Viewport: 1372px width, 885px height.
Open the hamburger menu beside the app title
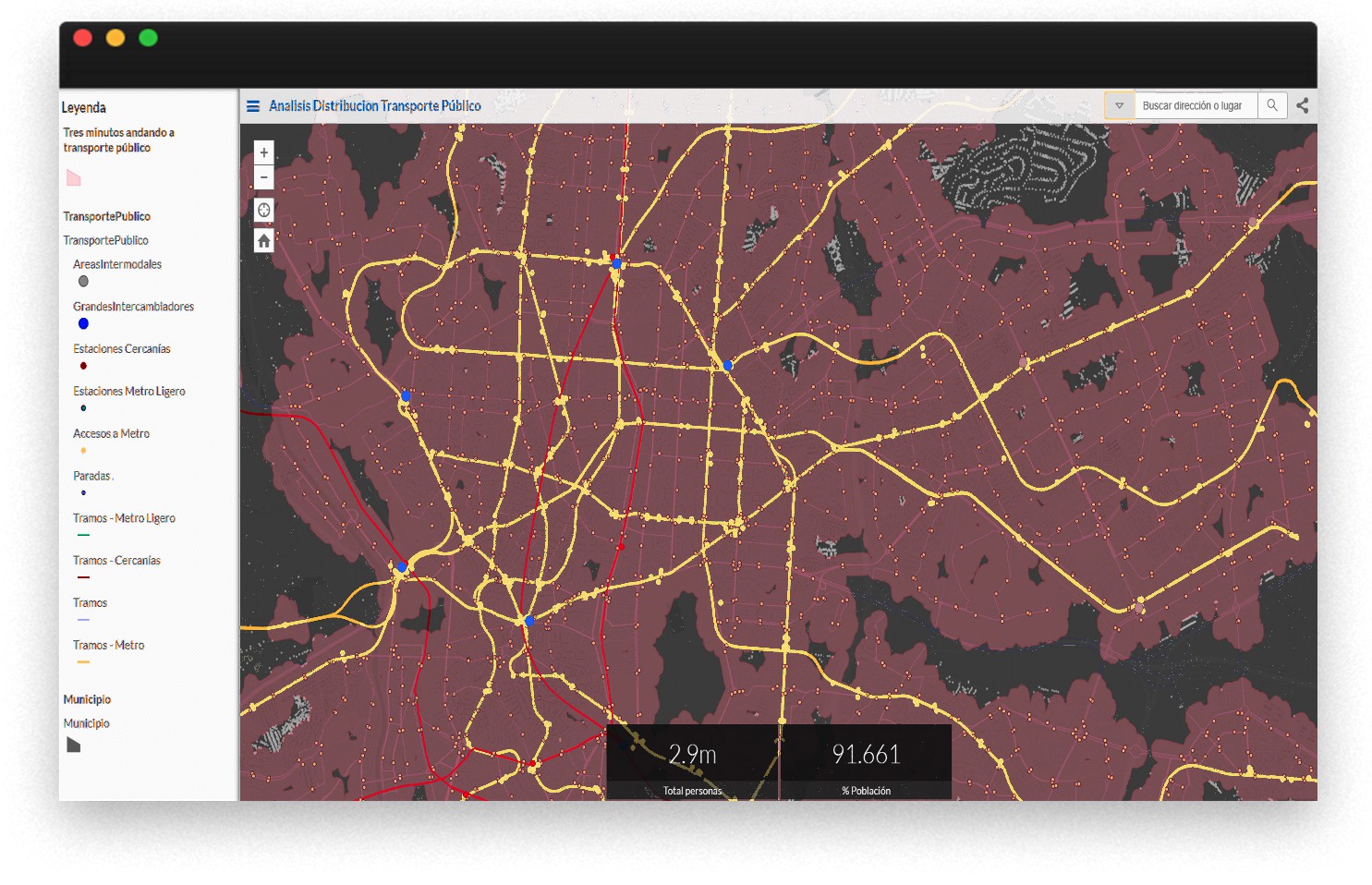[x=253, y=106]
